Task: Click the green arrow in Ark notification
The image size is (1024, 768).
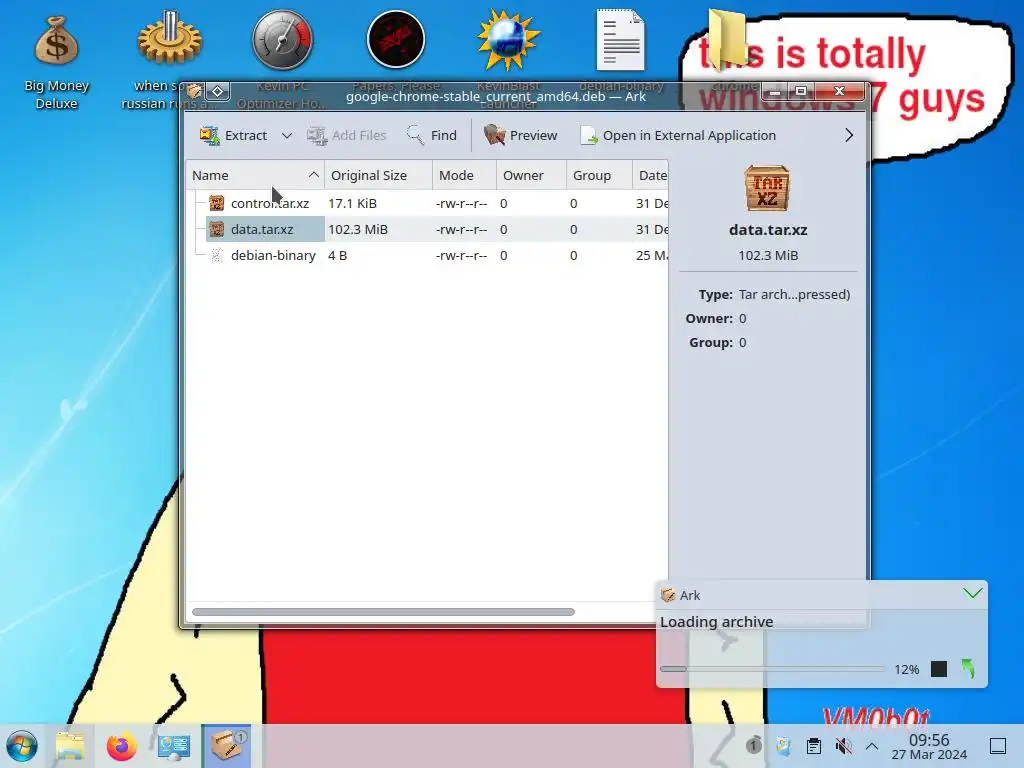Action: click(x=968, y=669)
